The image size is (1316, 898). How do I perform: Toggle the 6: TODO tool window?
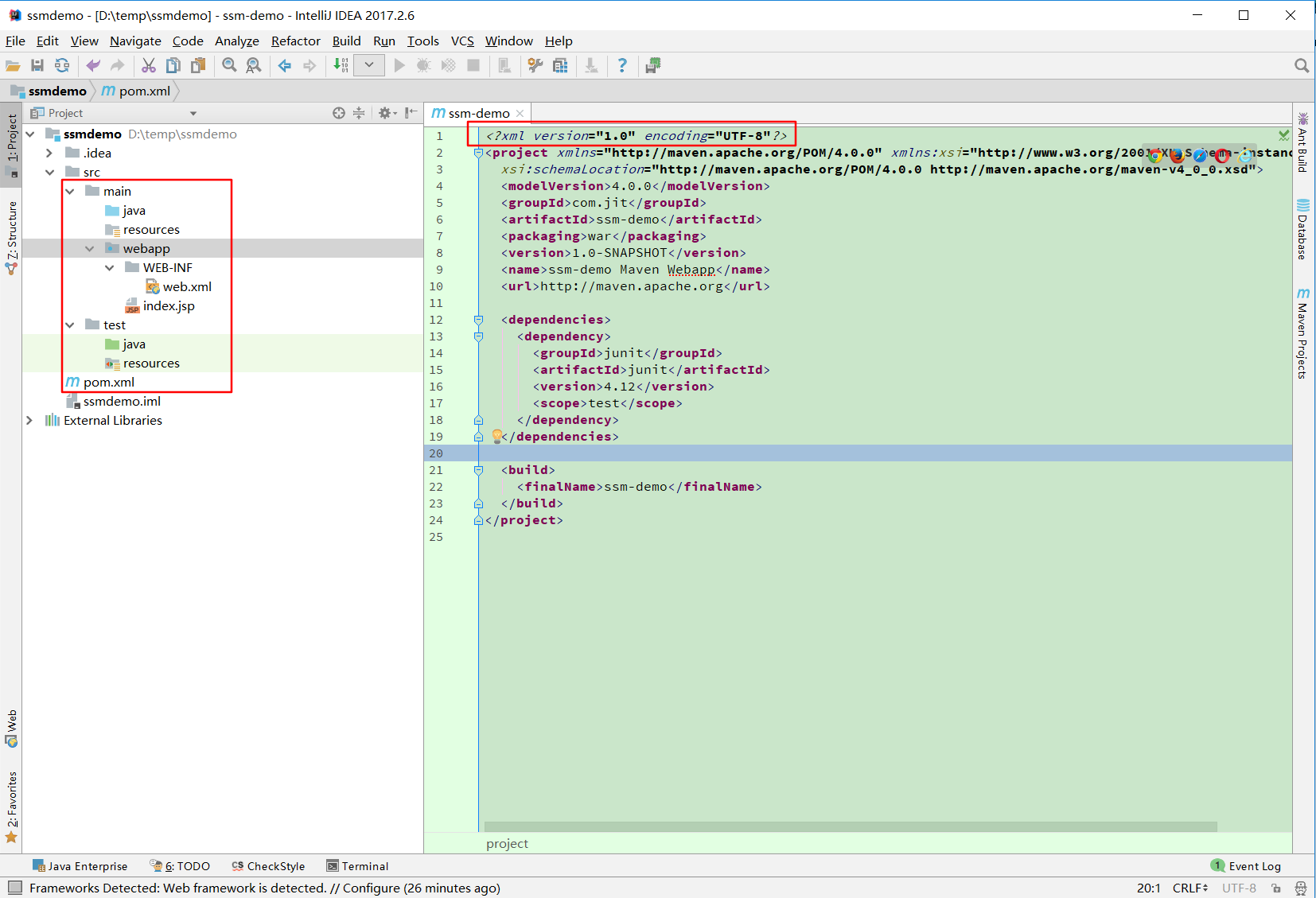click(x=180, y=866)
